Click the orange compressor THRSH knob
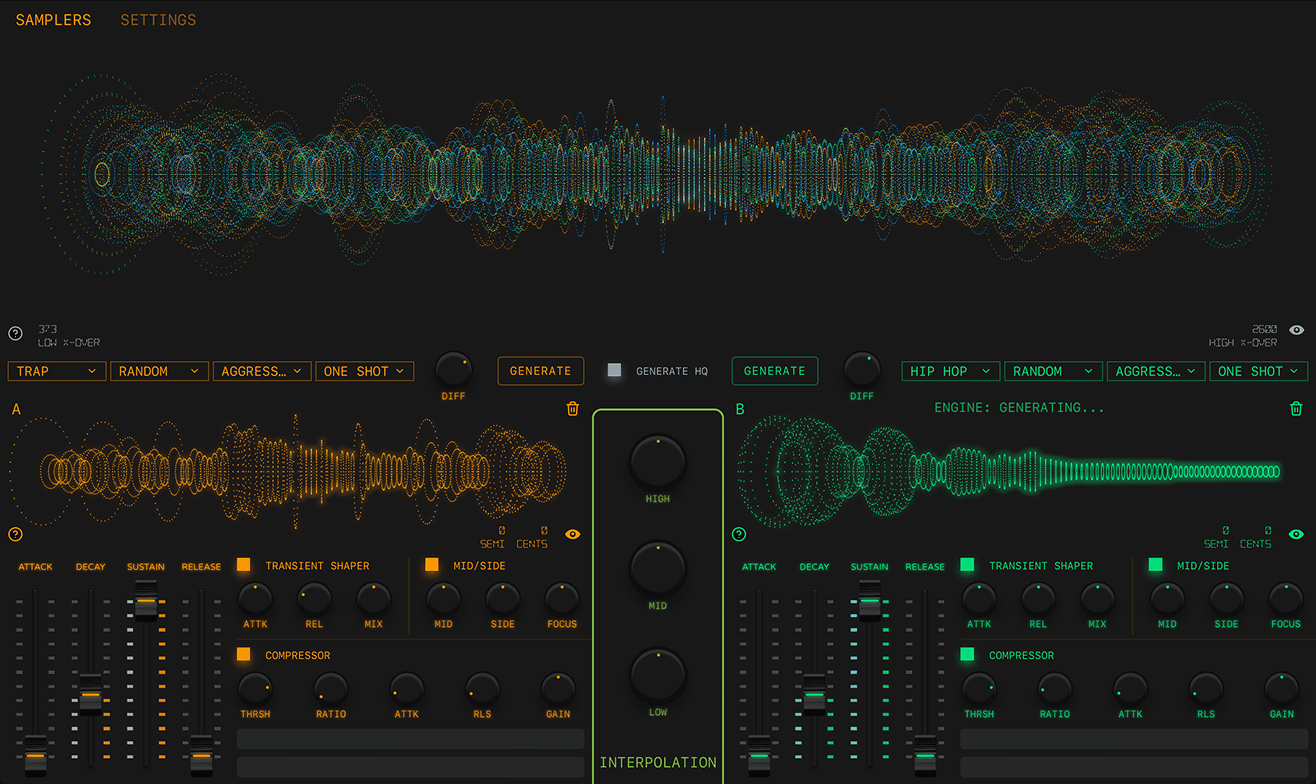 [x=254, y=689]
